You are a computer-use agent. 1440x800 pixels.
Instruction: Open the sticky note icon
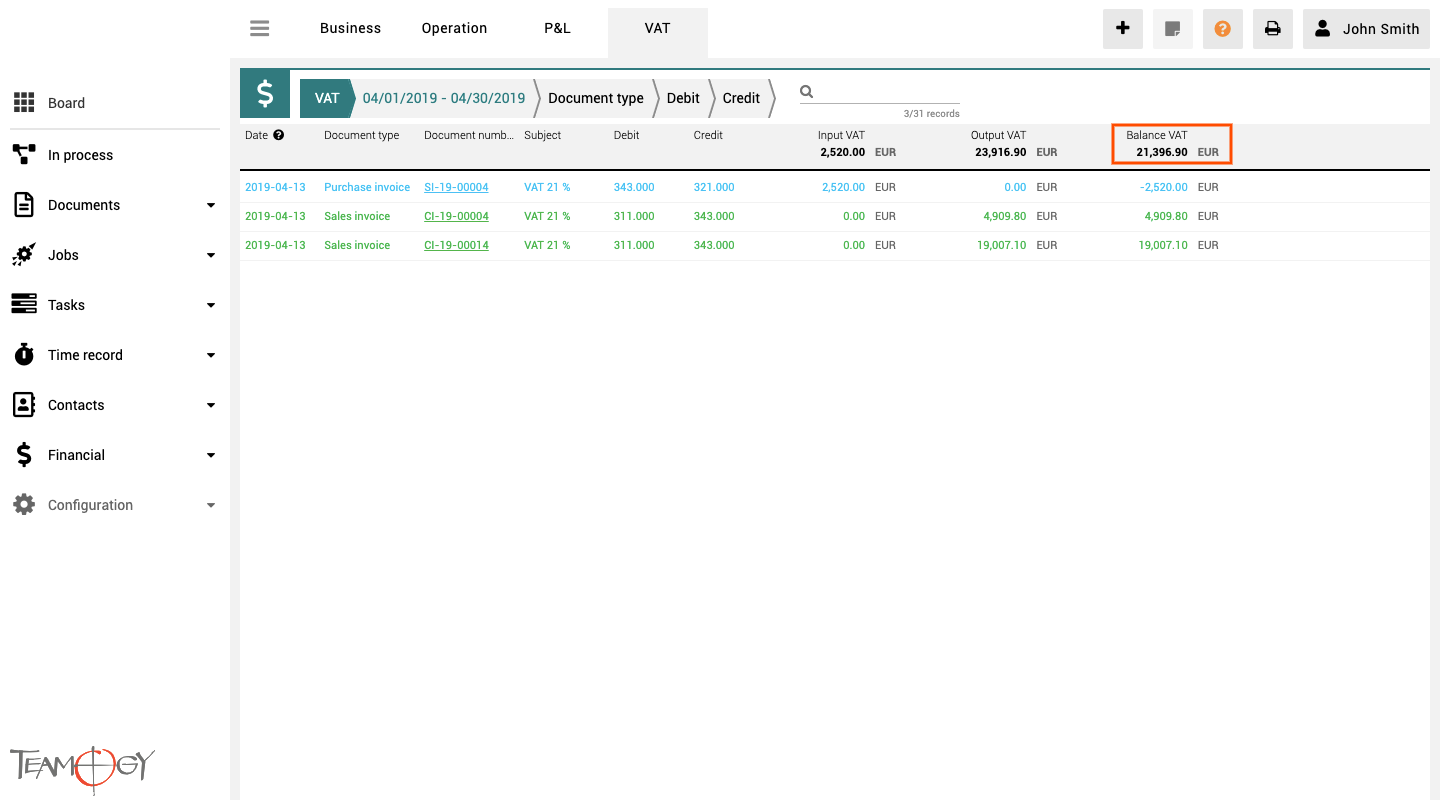coord(1173,29)
